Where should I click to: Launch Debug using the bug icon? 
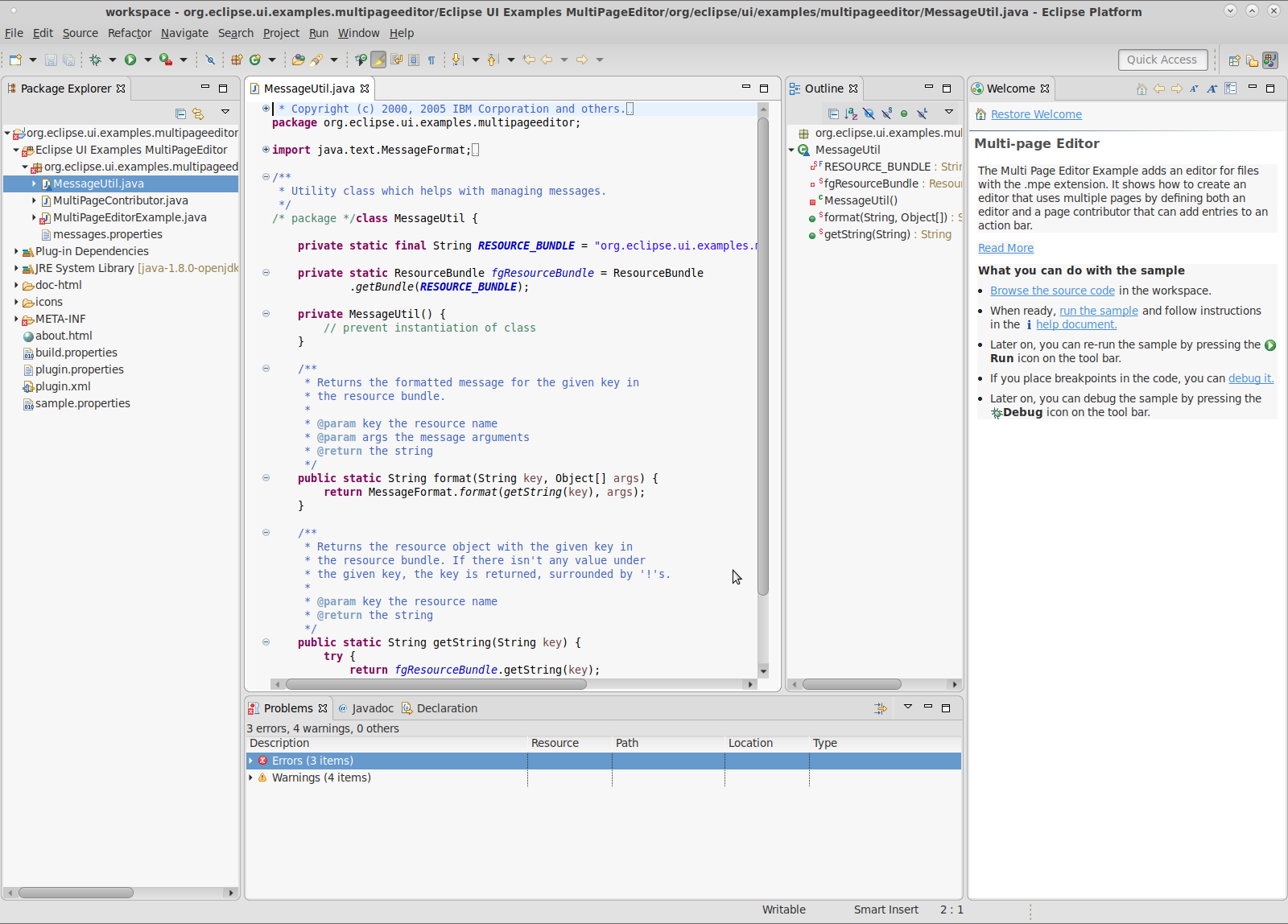pyautogui.click(x=95, y=60)
